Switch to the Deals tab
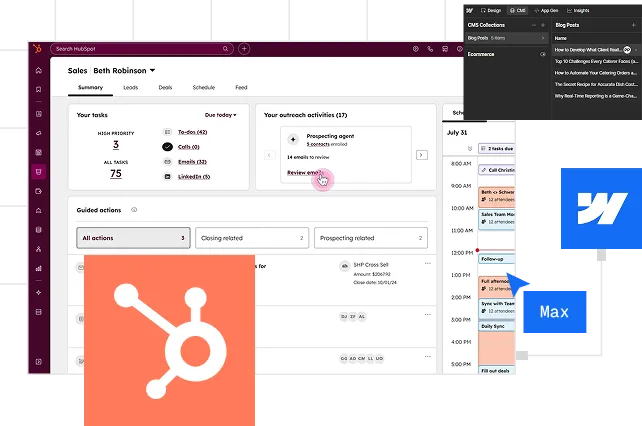Viewport: 642px width, 426px height. pyautogui.click(x=165, y=87)
